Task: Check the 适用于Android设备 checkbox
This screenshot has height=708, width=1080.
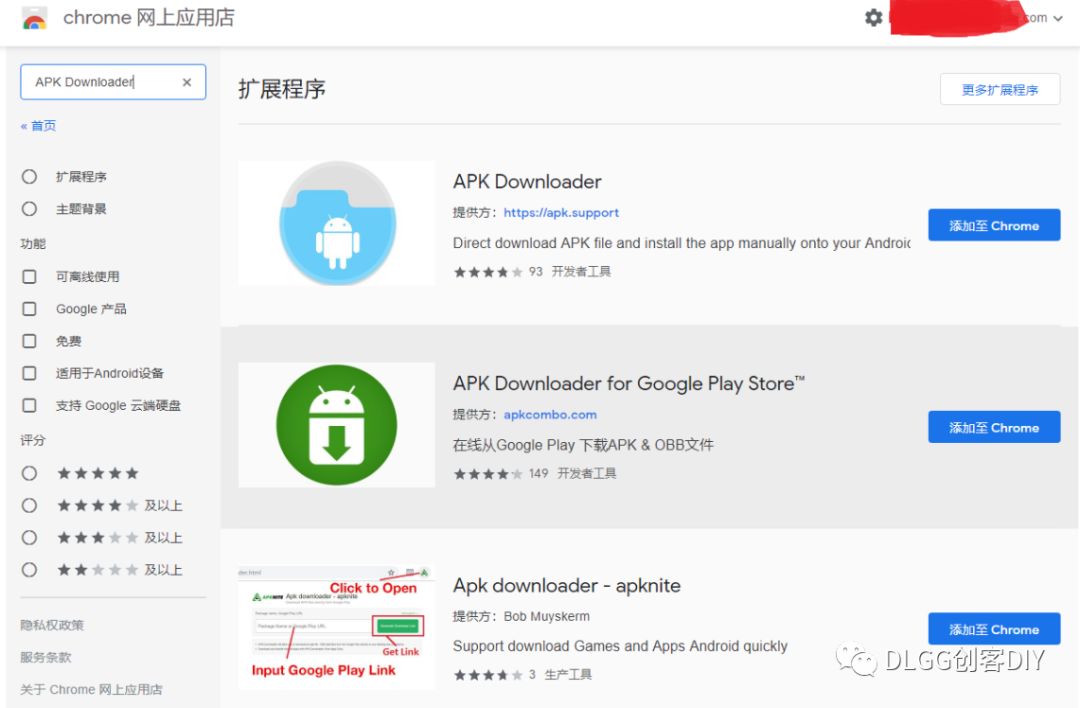Action: point(29,373)
